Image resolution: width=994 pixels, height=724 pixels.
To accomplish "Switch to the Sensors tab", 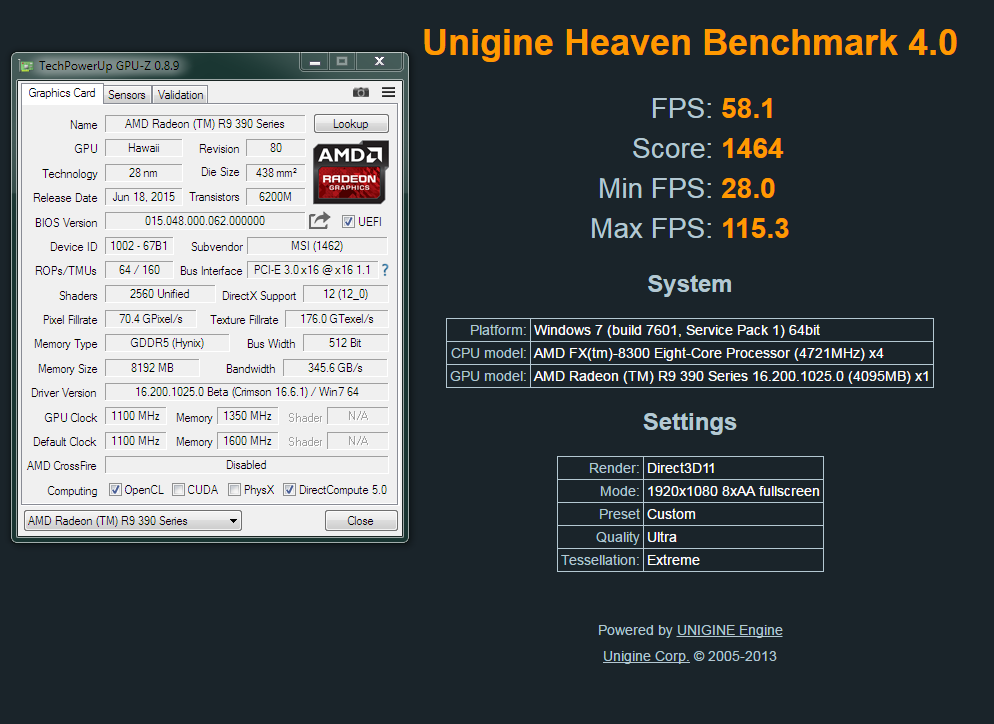I will point(127,94).
